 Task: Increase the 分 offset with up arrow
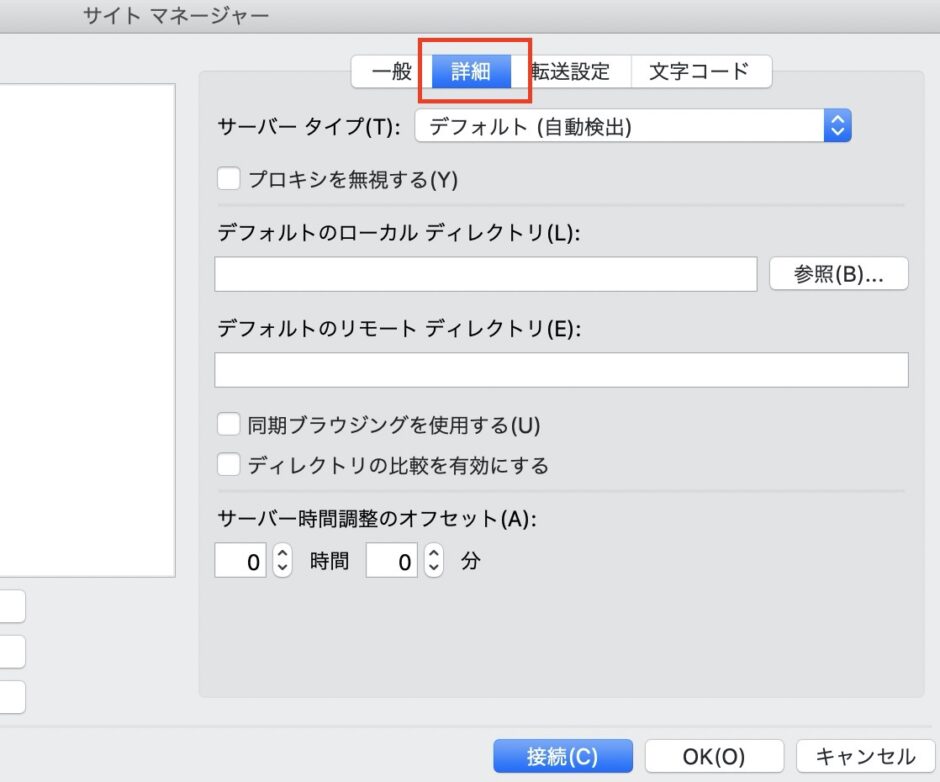[433, 554]
